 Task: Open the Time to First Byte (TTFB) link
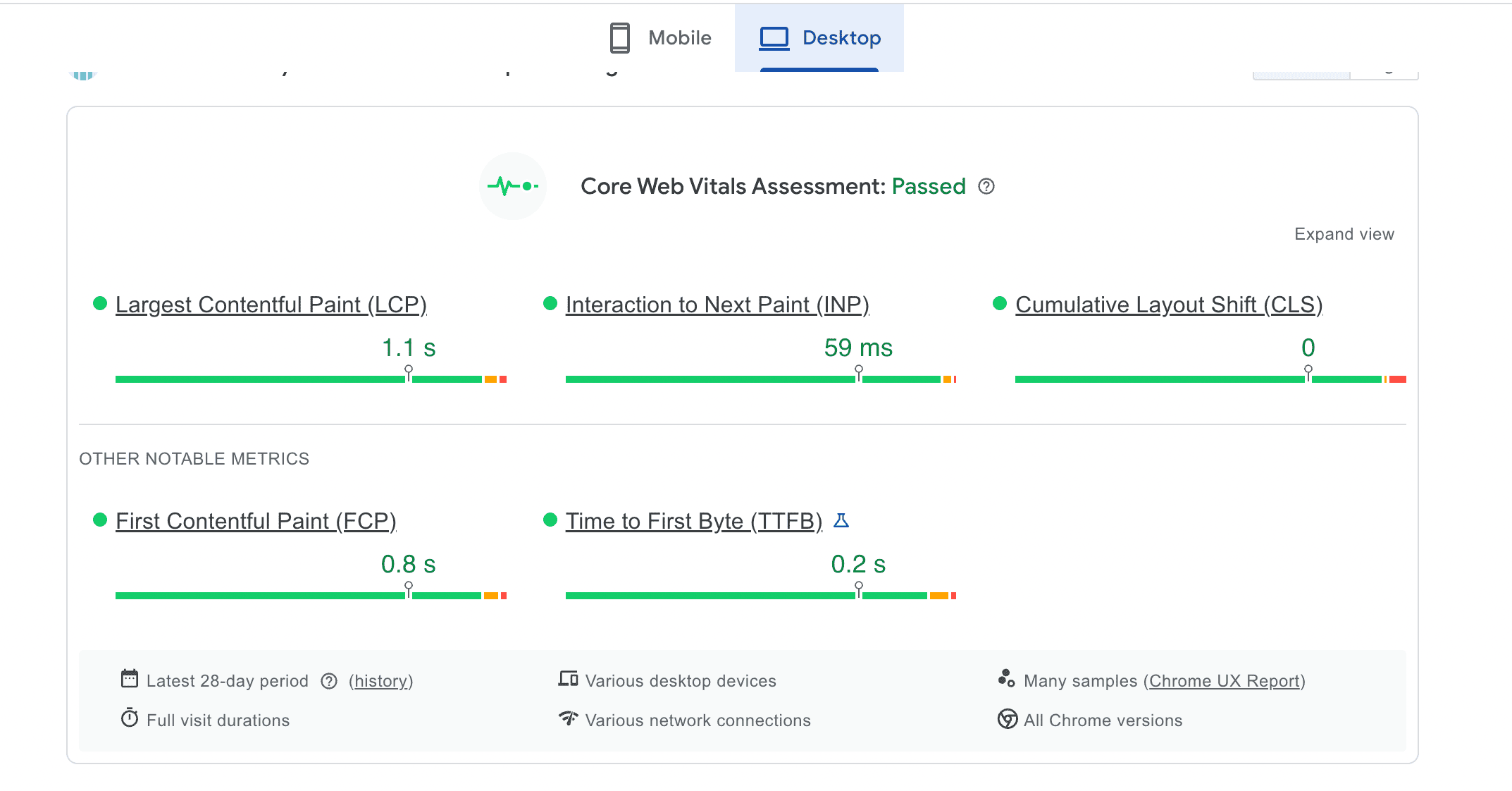click(693, 521)
